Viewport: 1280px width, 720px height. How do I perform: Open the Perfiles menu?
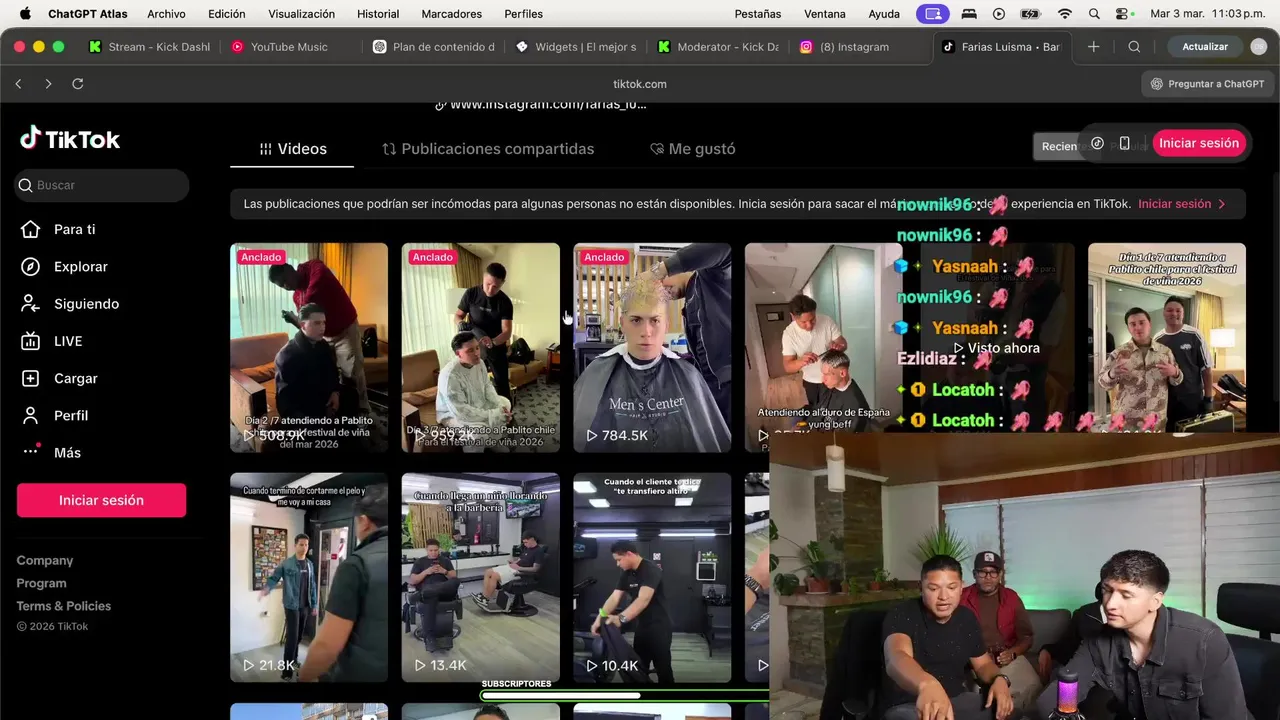click(524, 14)
